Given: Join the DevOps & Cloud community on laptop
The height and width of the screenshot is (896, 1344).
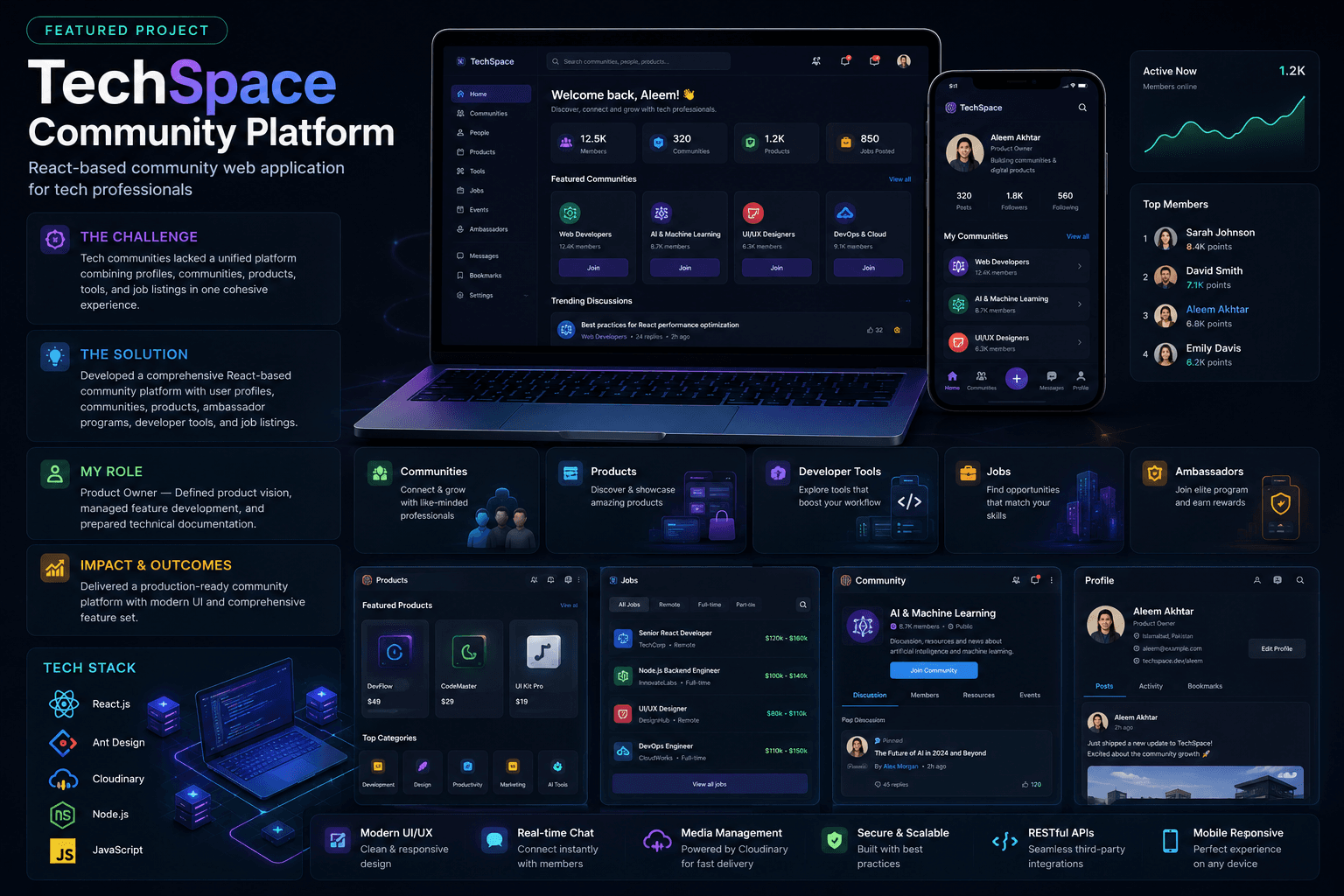Looking at the screenshot, I should coord(868,268).
